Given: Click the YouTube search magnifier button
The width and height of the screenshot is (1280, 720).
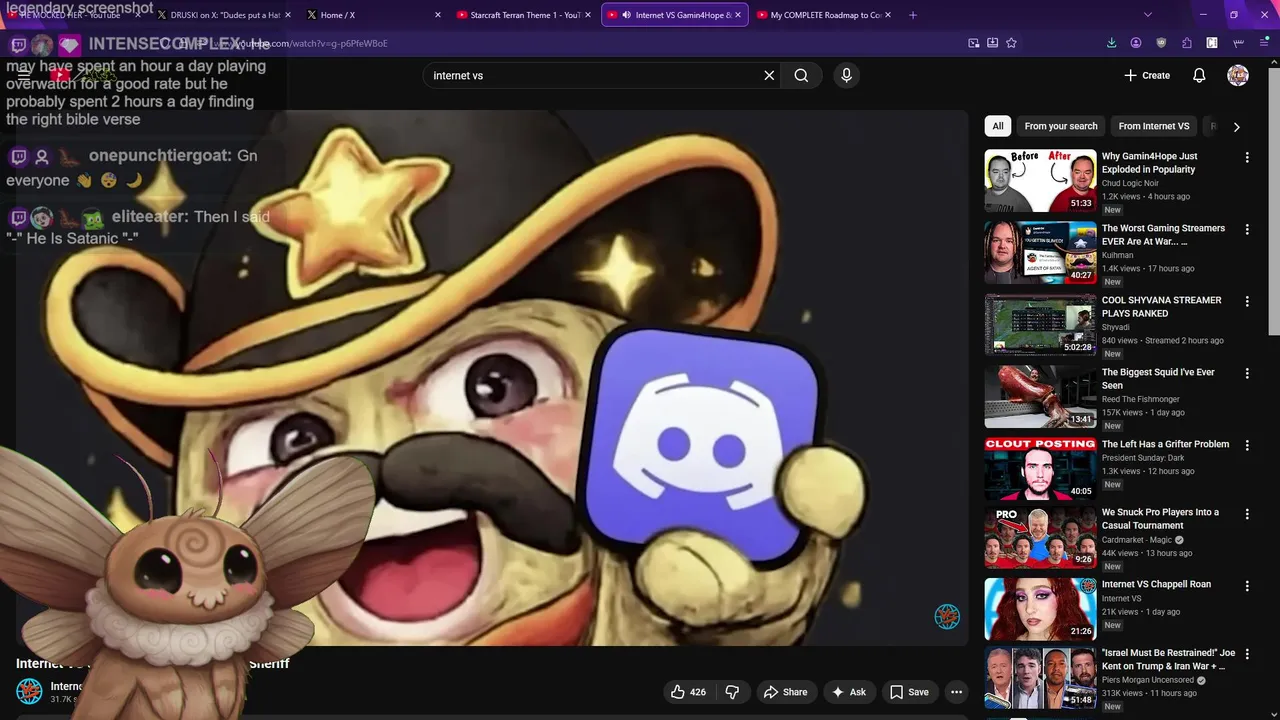Looking at the screenshot, I should click(801, 75).
